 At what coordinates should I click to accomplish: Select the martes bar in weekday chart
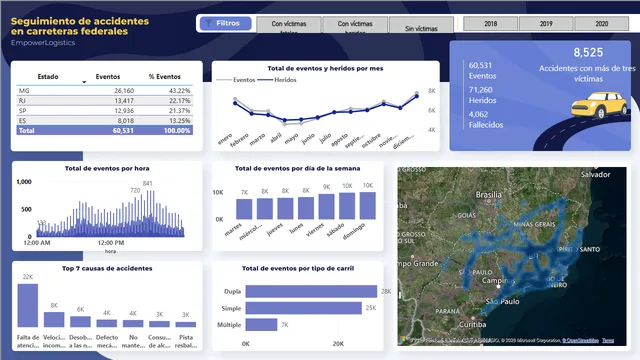(244, 209)
